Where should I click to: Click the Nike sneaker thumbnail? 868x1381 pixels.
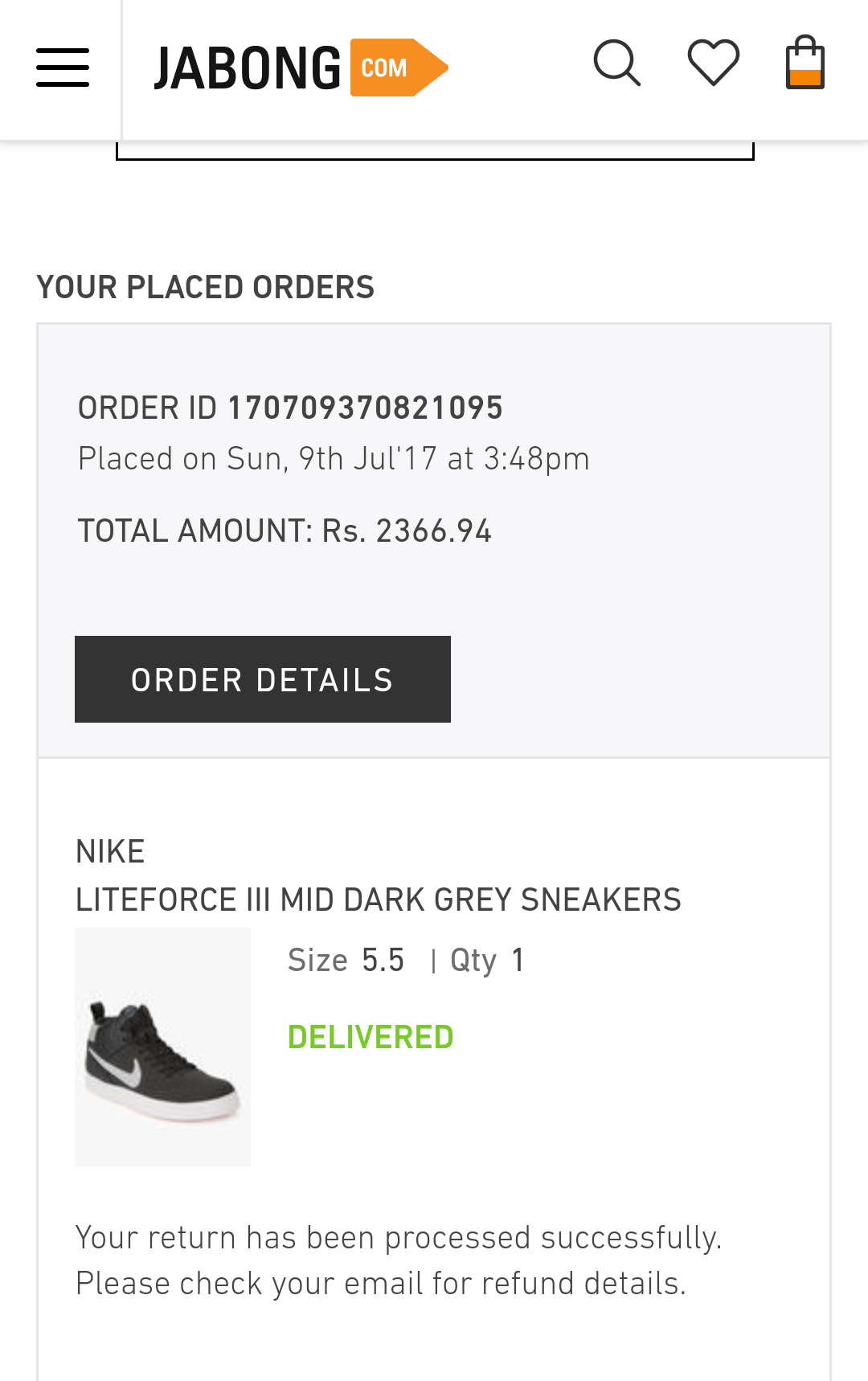pos(163,1047)
